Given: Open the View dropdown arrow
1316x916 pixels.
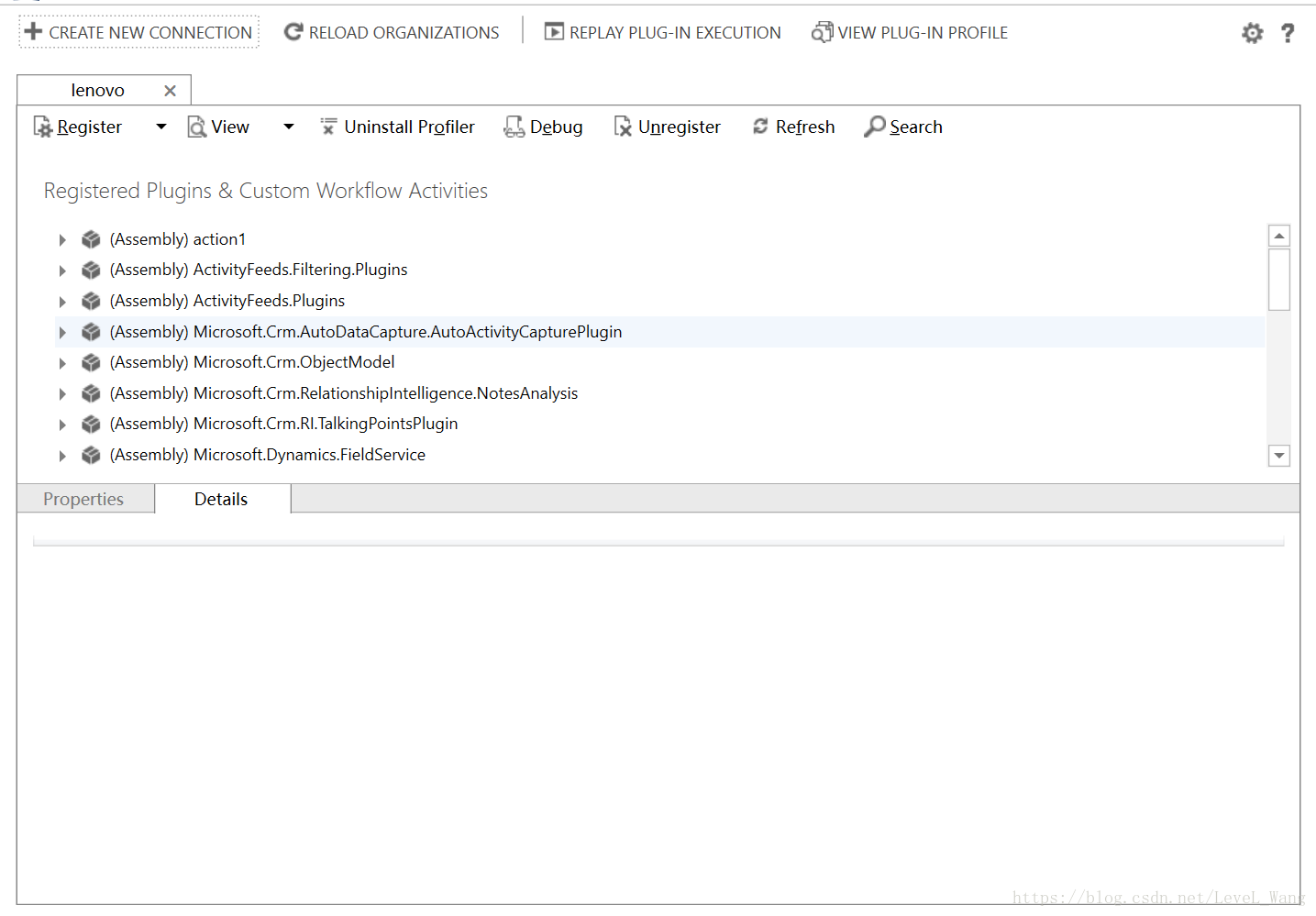Looking at the screenshot, I should (x=289, y=127).
